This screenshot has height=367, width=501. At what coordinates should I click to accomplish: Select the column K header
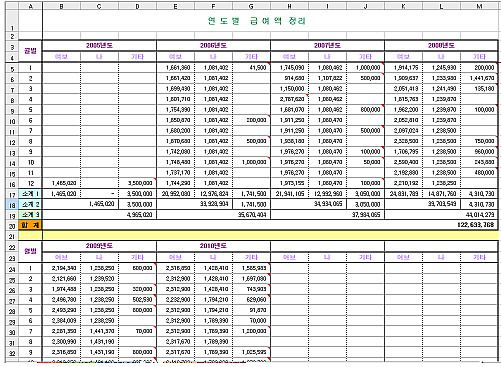tap(403, 6)
